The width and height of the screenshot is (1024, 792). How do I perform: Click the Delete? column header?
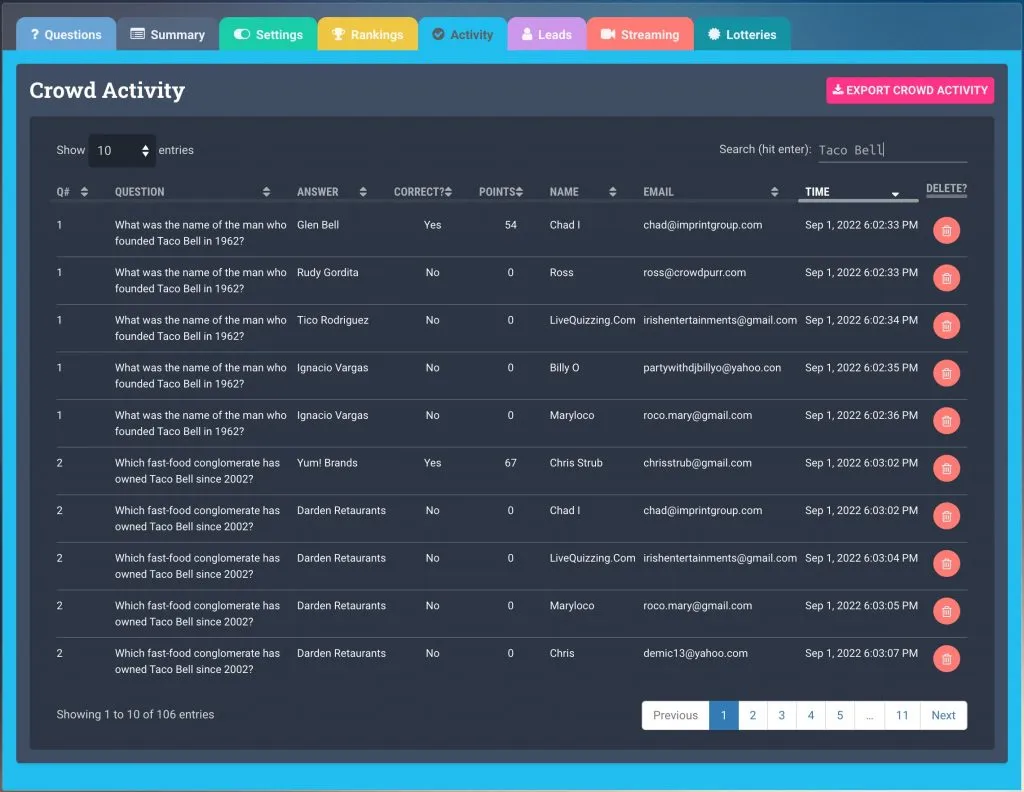(946, 189)
